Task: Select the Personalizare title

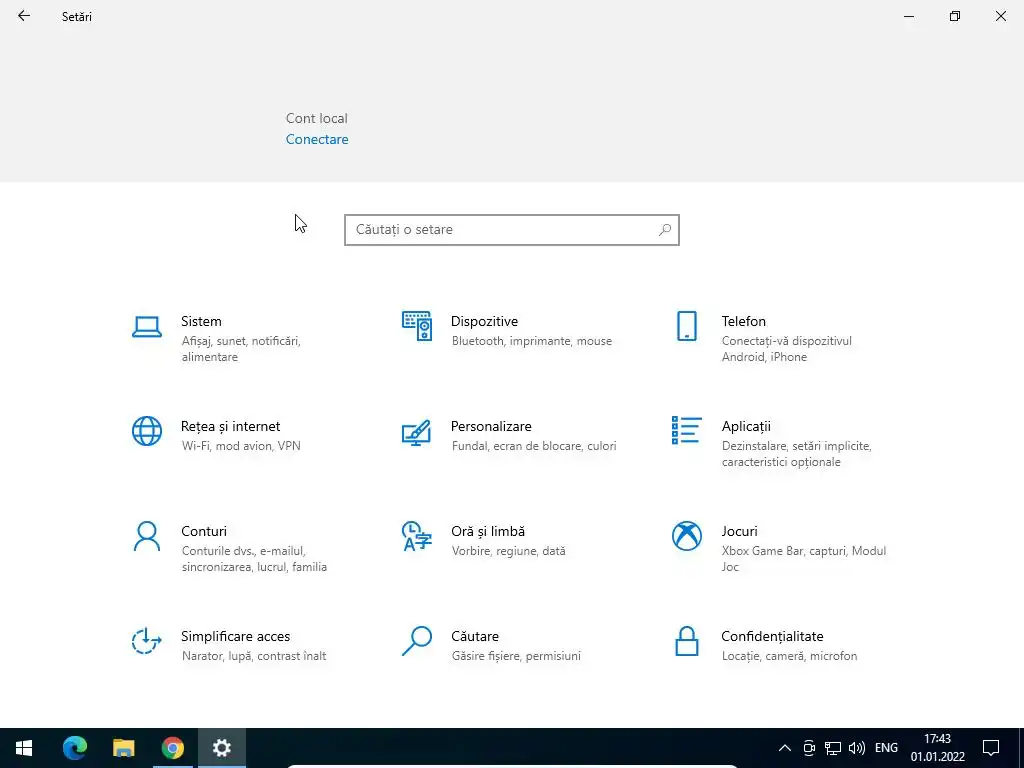Action: coord(491,426)
